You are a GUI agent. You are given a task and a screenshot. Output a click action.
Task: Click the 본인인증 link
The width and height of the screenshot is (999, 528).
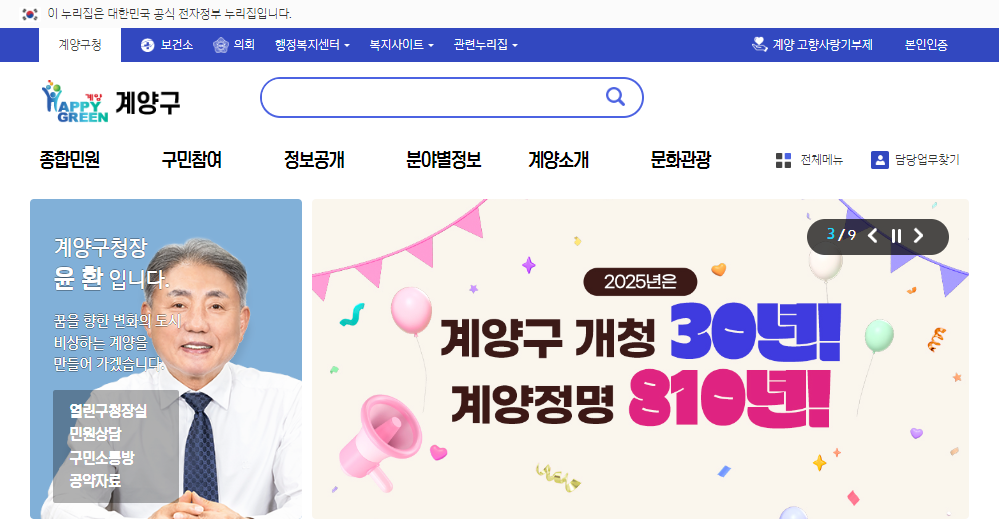pyautogui.click(x=926, y=45)
